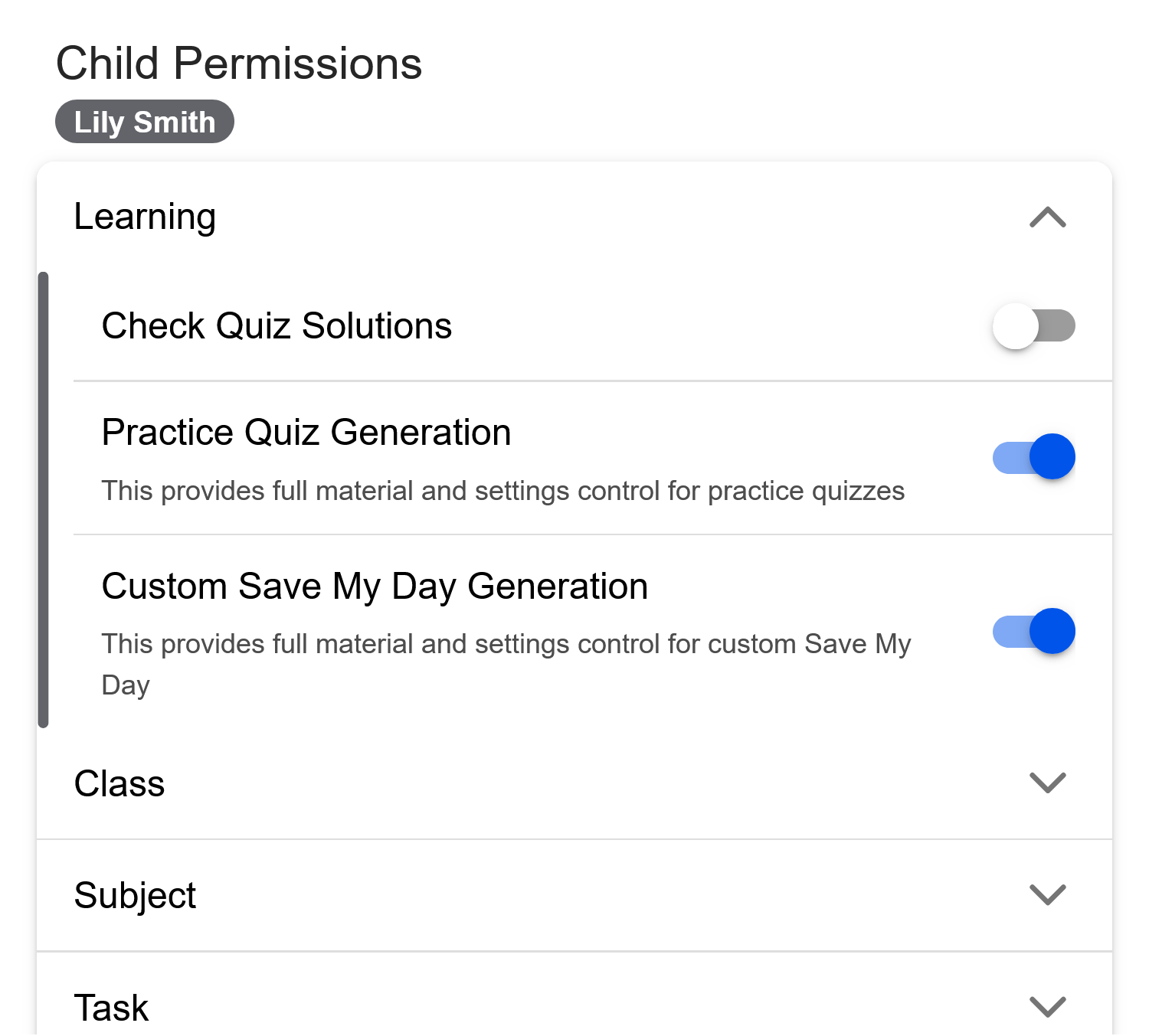Select the Class section title
Screen dimensions: 1149x1036
119,783
